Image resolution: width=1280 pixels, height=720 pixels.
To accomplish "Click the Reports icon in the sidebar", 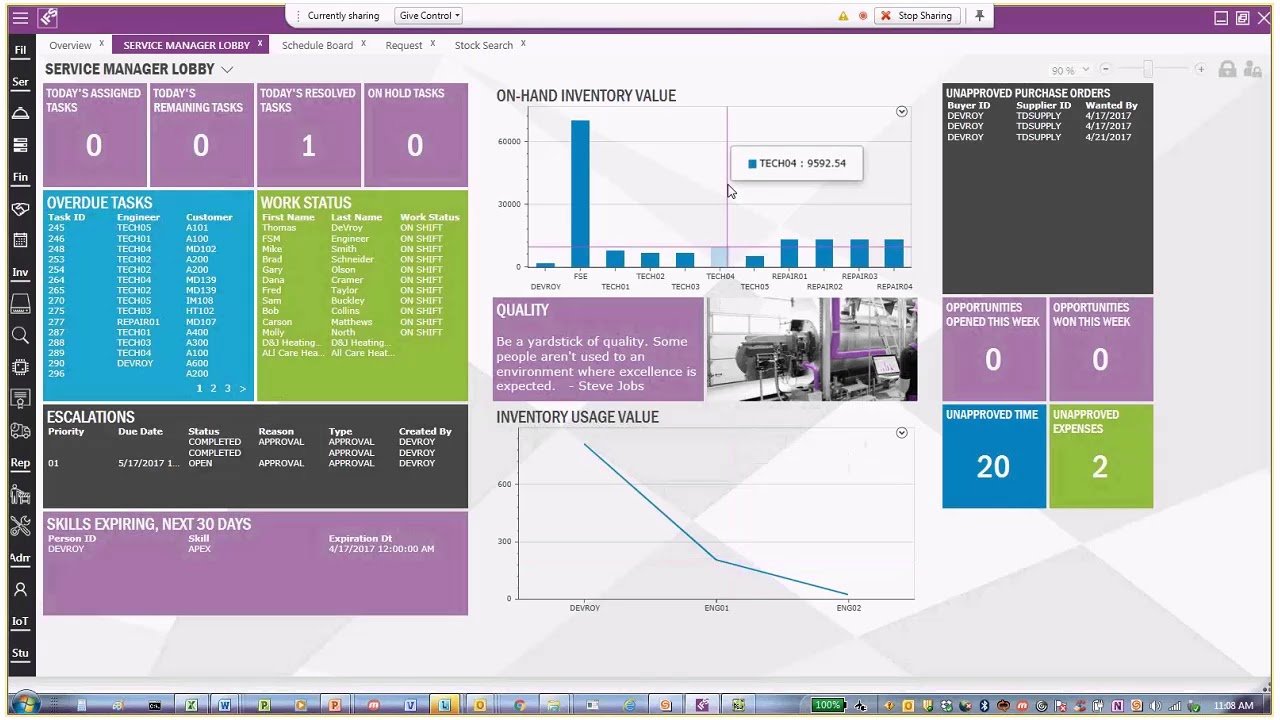I will pyautogui.click(x=20, y=462).
